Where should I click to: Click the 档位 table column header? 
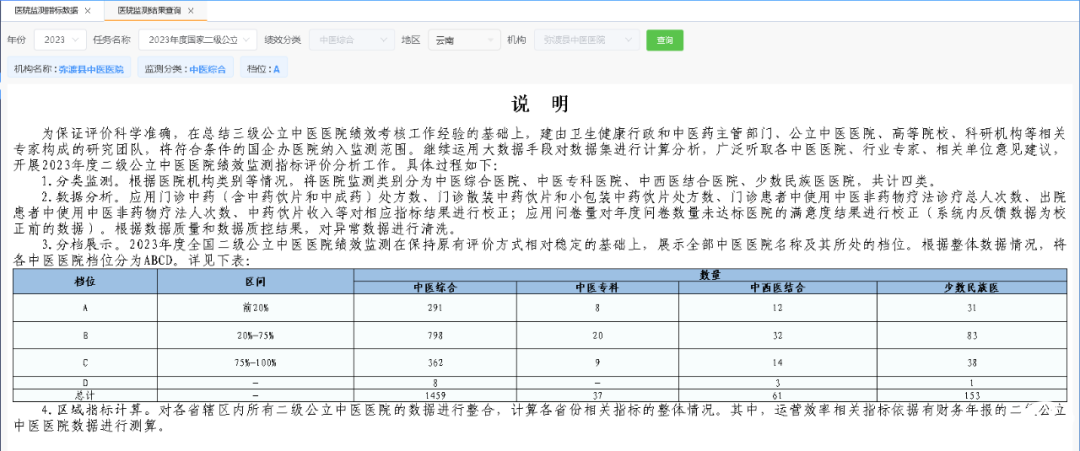[x=85, y=282]
